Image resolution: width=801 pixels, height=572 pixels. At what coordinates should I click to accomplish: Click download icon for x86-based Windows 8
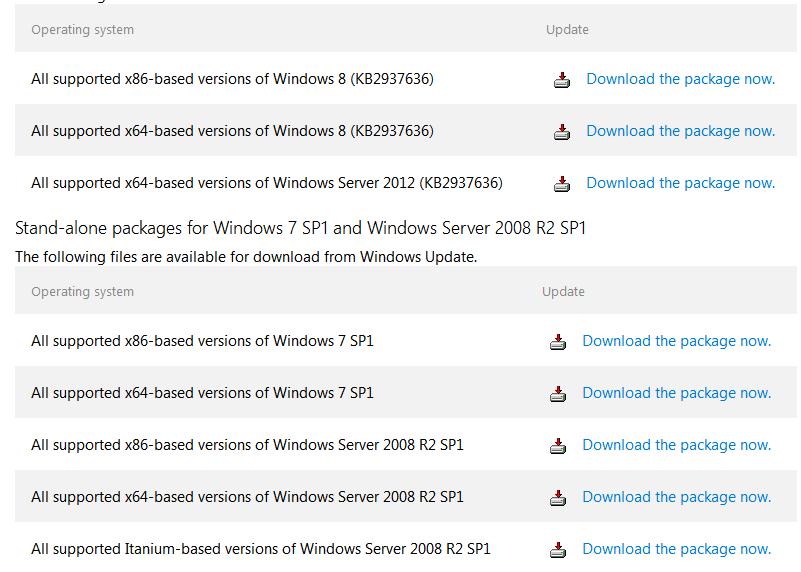pyautogui.click(x=562, y=80)
